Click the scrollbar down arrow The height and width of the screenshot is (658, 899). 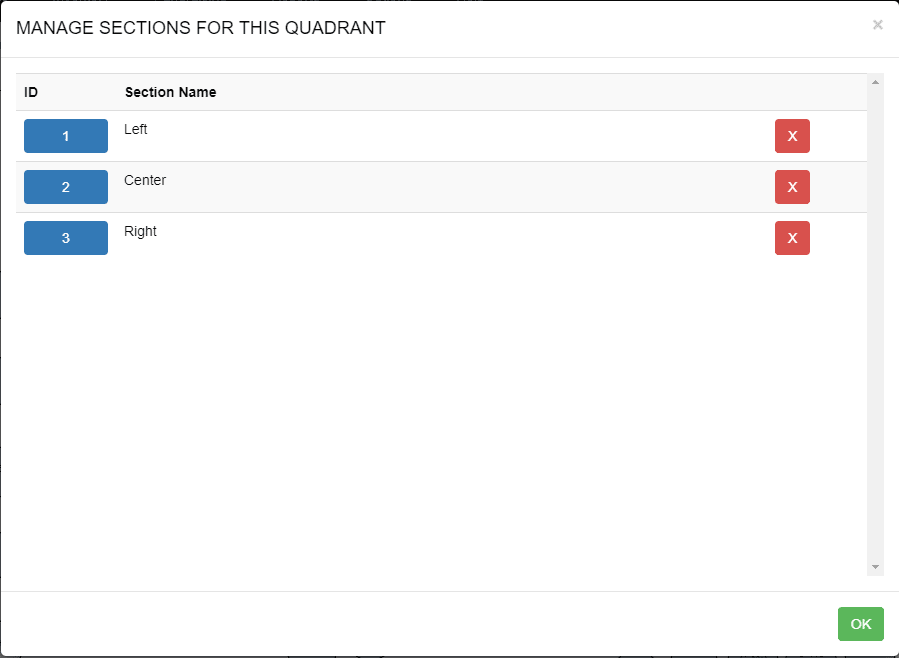pos(876,567)
